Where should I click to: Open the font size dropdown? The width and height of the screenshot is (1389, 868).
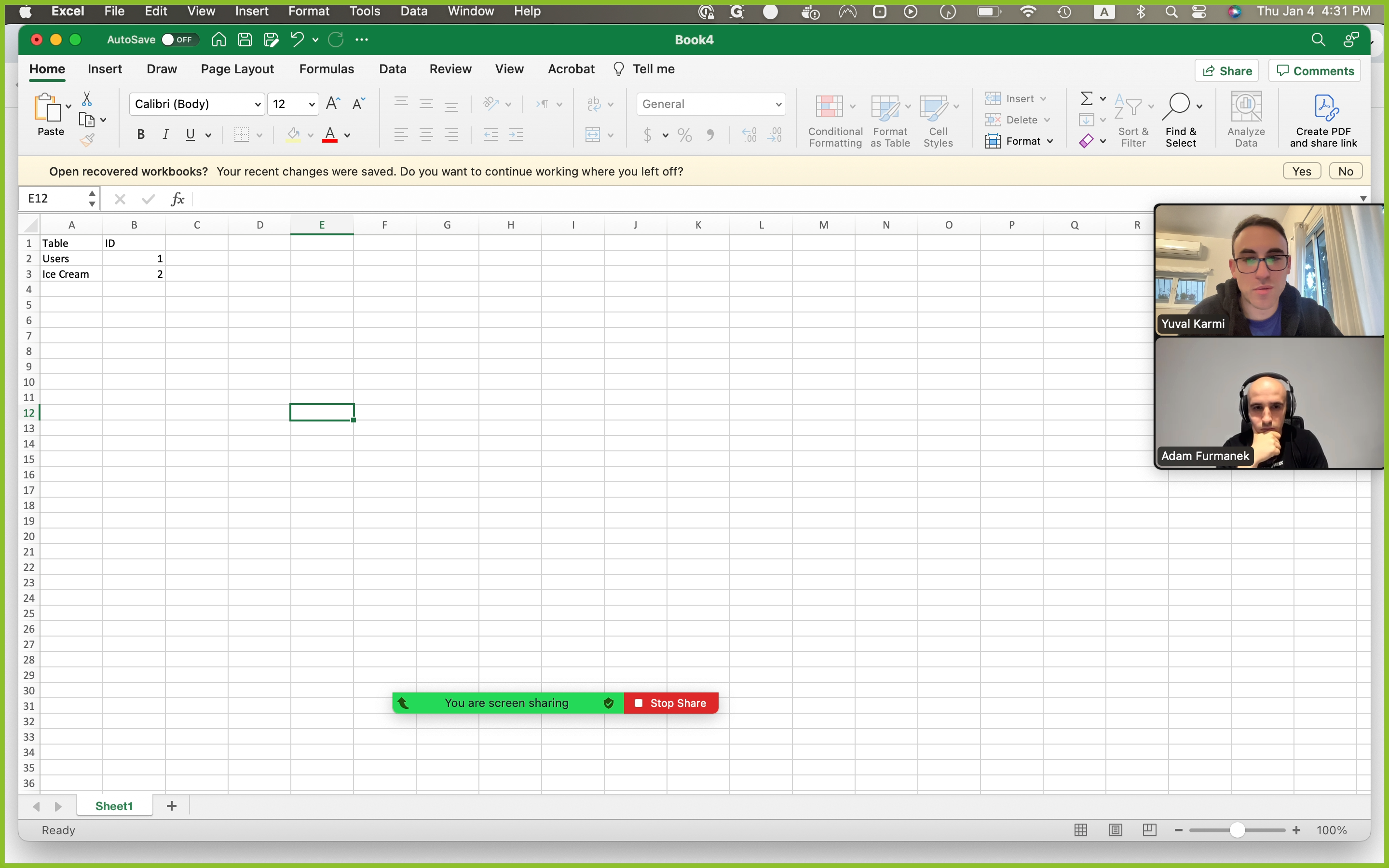click(312, 105)
